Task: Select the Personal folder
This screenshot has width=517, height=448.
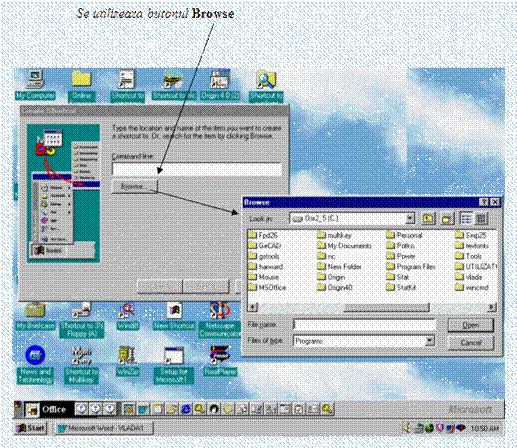Action: pos(404,235)
